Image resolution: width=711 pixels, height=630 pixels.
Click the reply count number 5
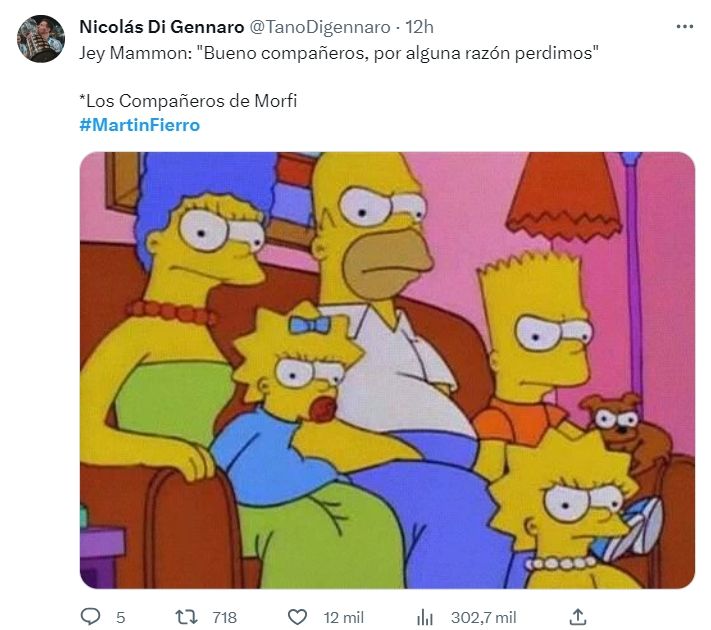tap(120, 617)
